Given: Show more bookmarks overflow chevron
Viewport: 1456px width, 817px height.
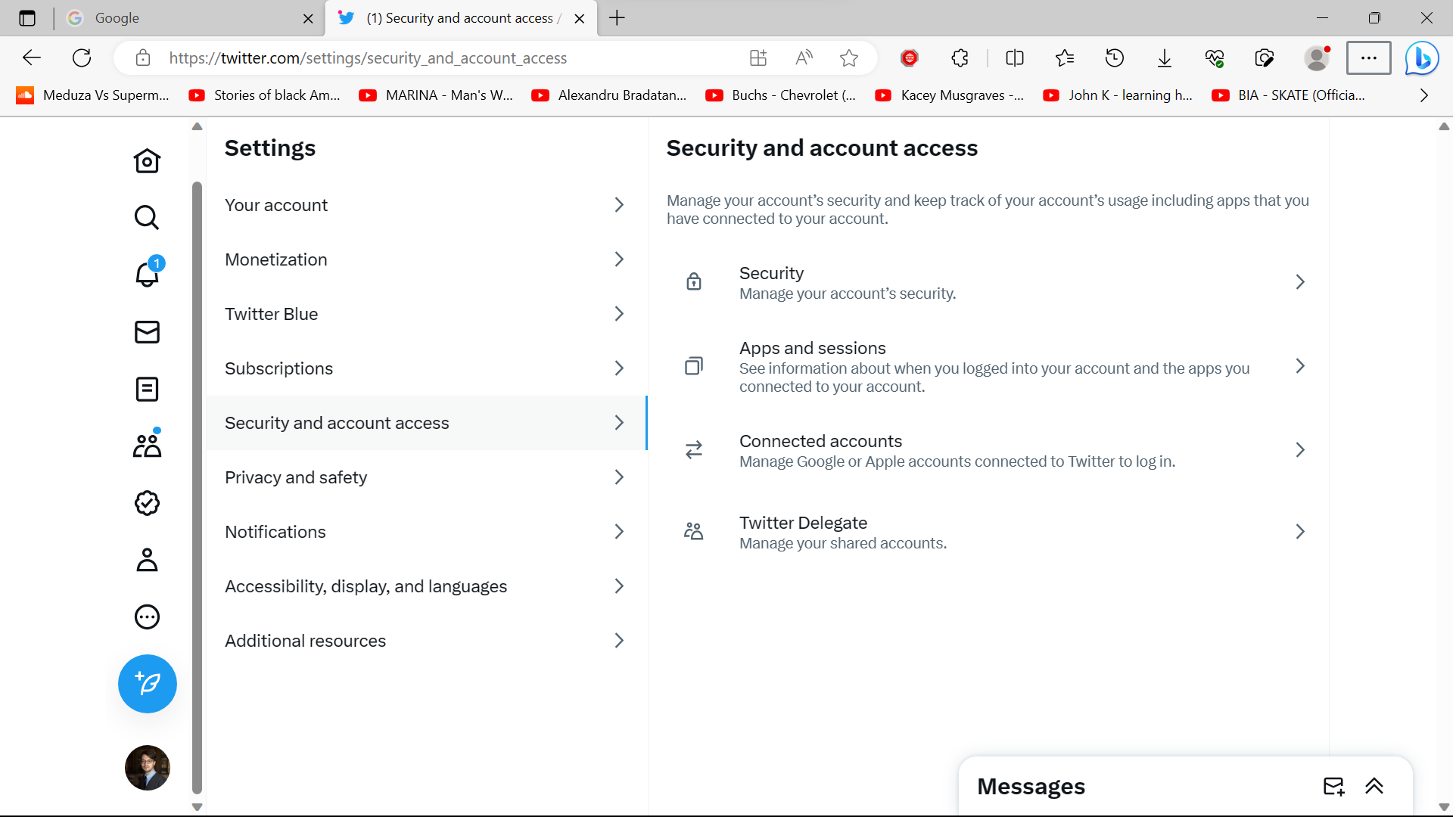Looking at the screenshot, I should coord(1423,95).
